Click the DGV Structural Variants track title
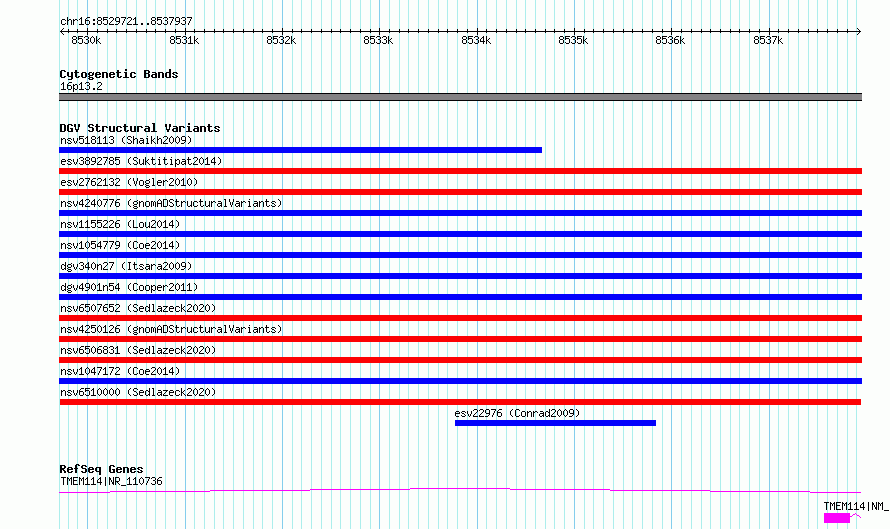The image size is (890, 529). 140,128
